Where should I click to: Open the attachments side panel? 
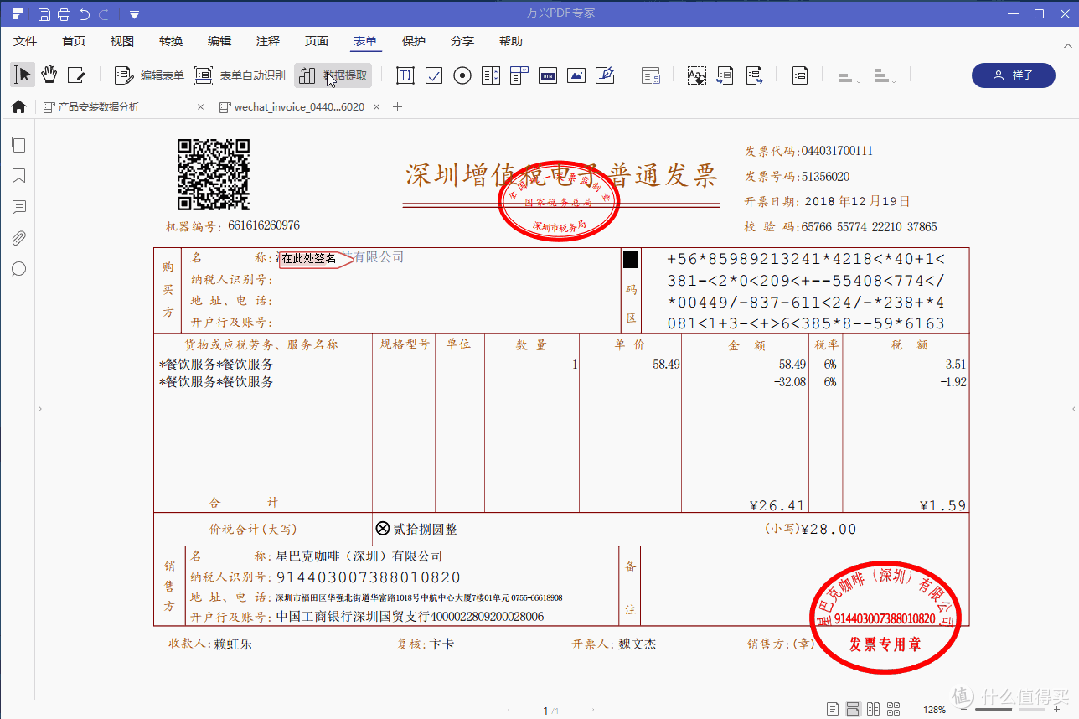(19, 238)
